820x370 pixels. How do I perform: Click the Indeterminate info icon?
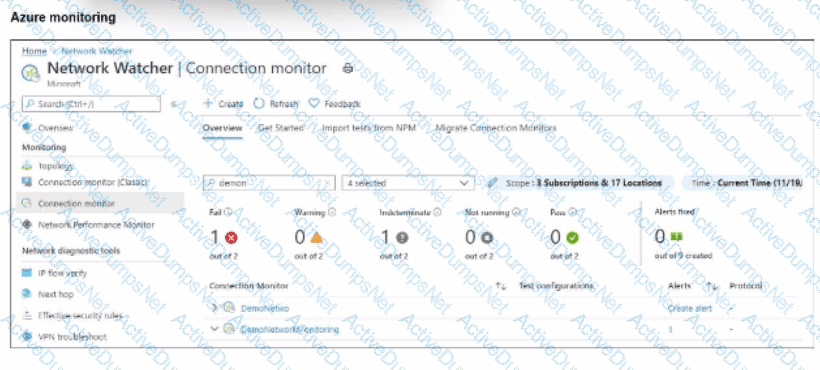tap(437, 212)
